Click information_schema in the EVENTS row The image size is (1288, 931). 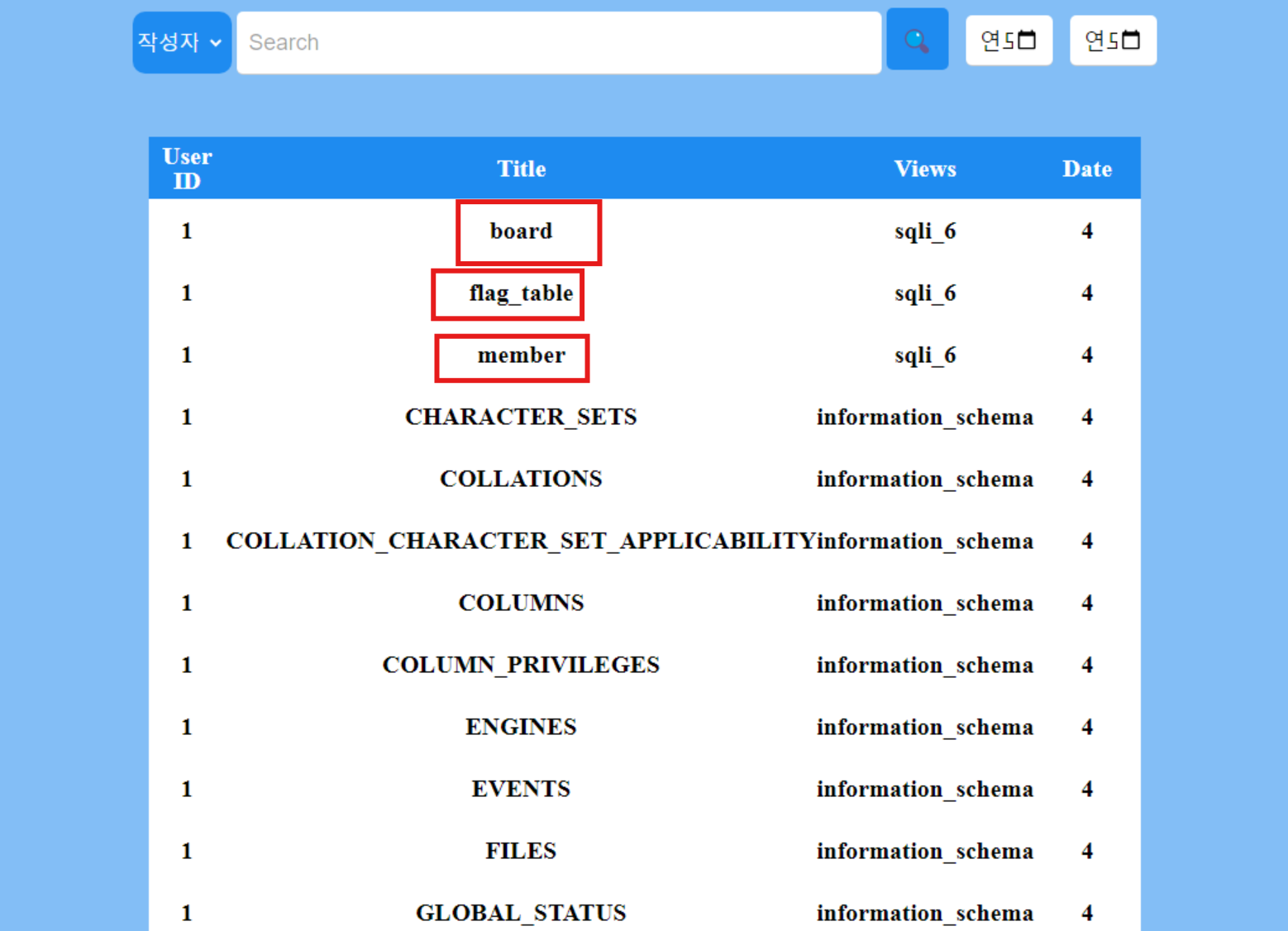pos(925,789)
